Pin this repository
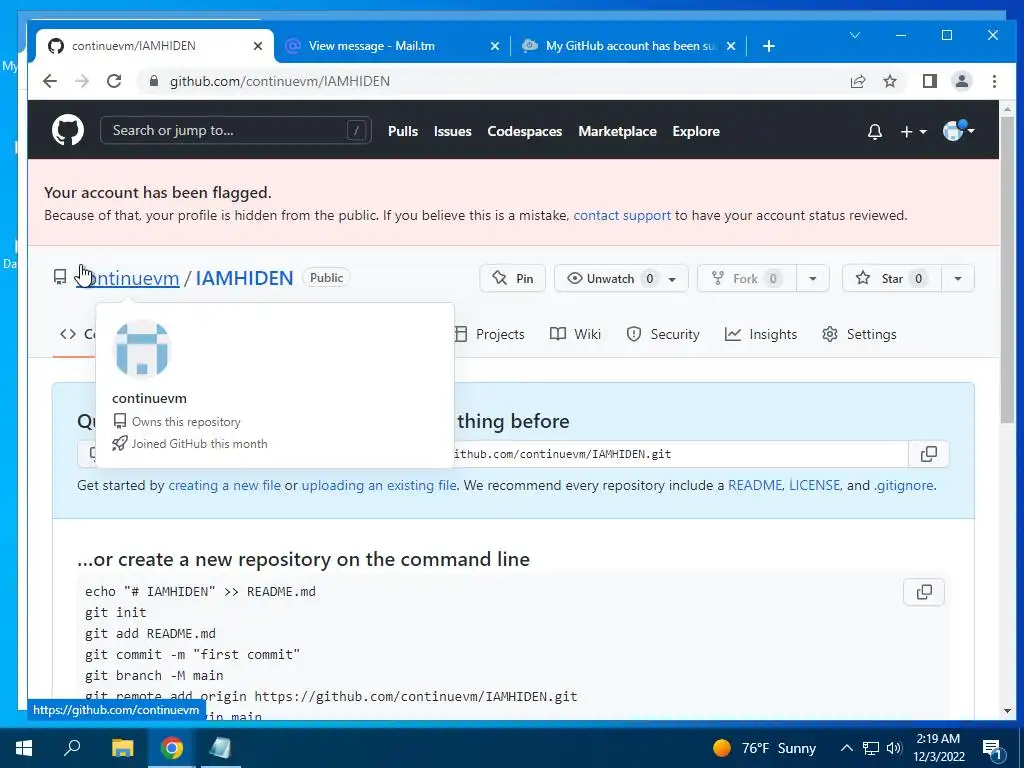The height and width of the screenshot is (768, 1024). 512,278
